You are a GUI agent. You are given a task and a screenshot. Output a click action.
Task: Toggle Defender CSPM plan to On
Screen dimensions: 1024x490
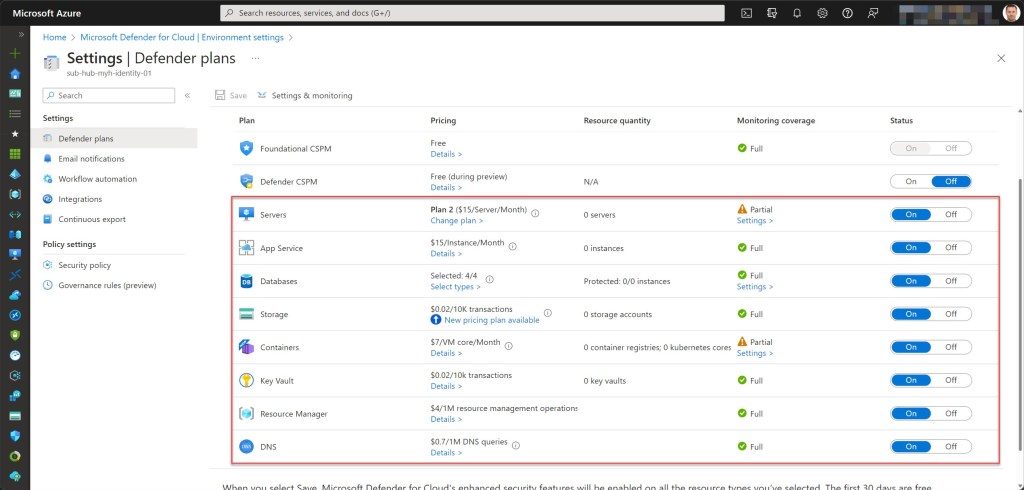point(910,181)
